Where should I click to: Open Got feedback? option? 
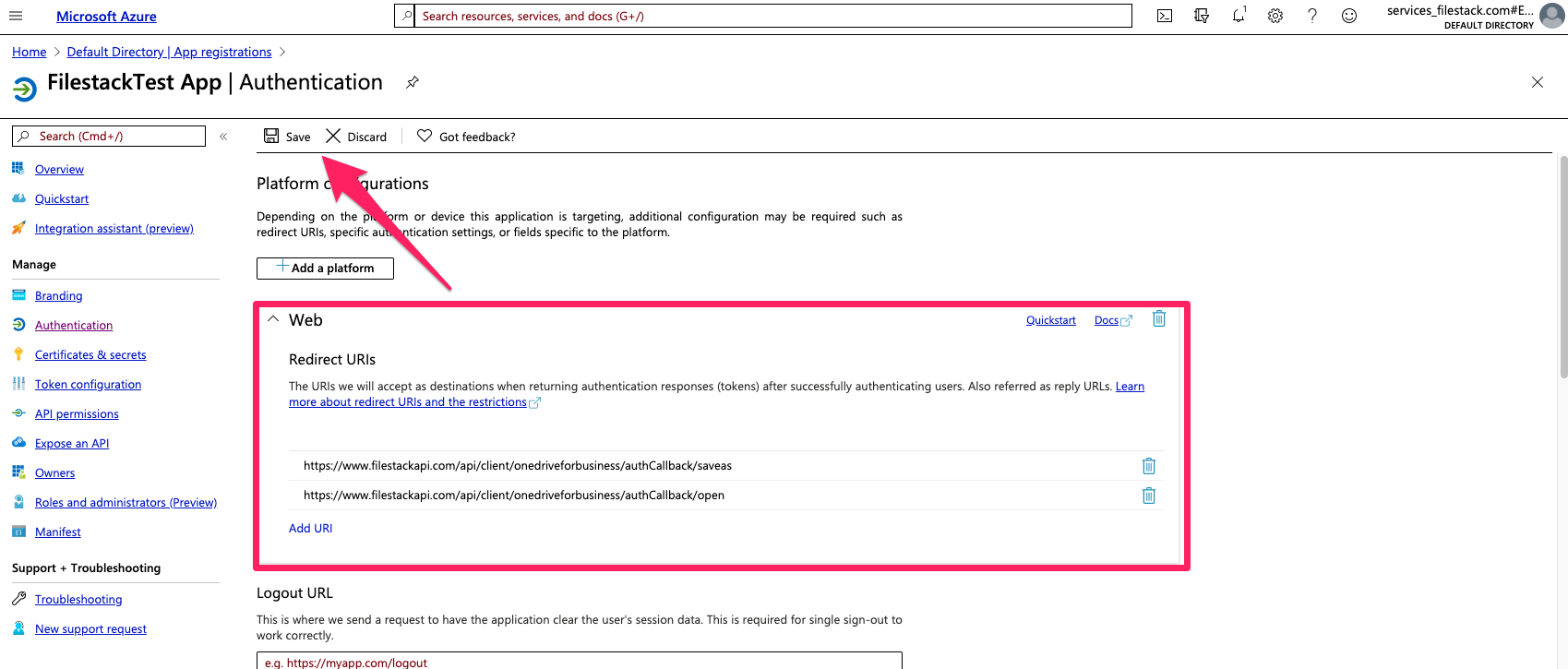tap(466, 137)
